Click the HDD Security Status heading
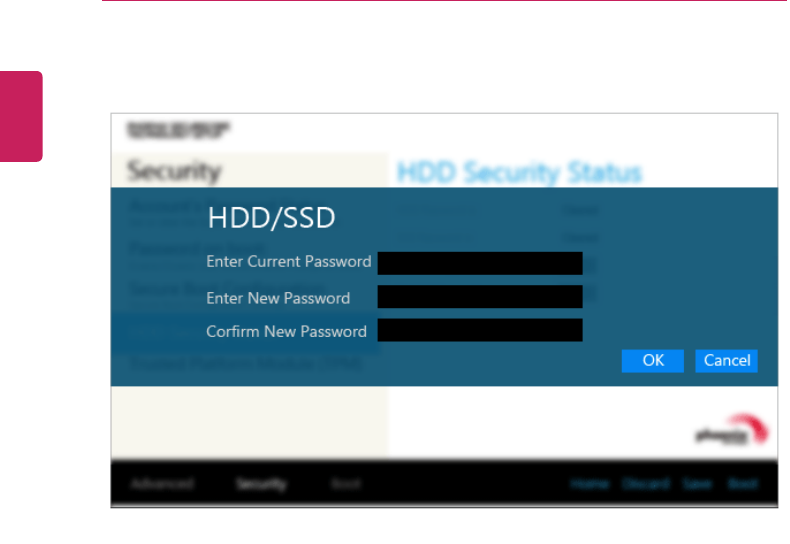 tap(519, 172)
